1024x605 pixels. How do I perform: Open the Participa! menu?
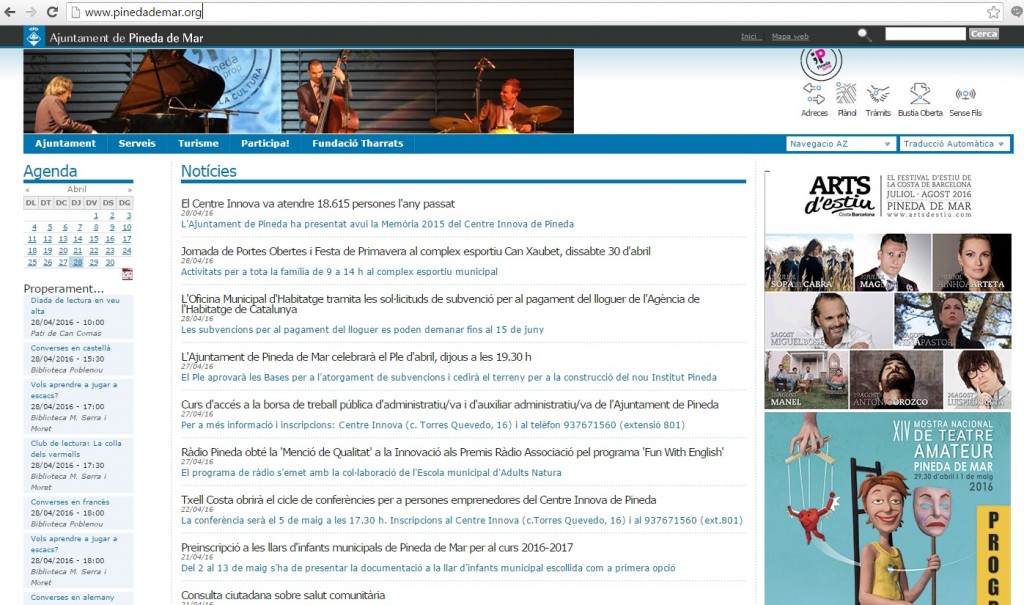[x=264, y=143]
